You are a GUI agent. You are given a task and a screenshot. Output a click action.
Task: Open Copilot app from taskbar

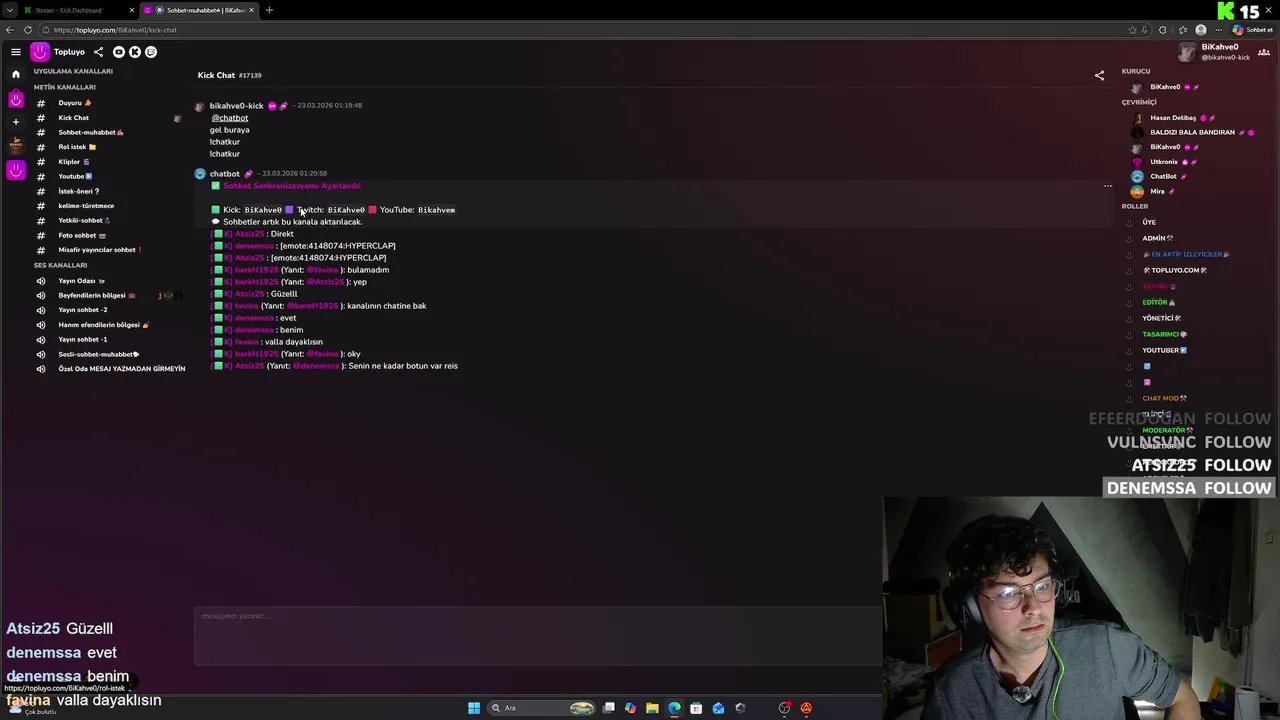[x=630, y=708]
